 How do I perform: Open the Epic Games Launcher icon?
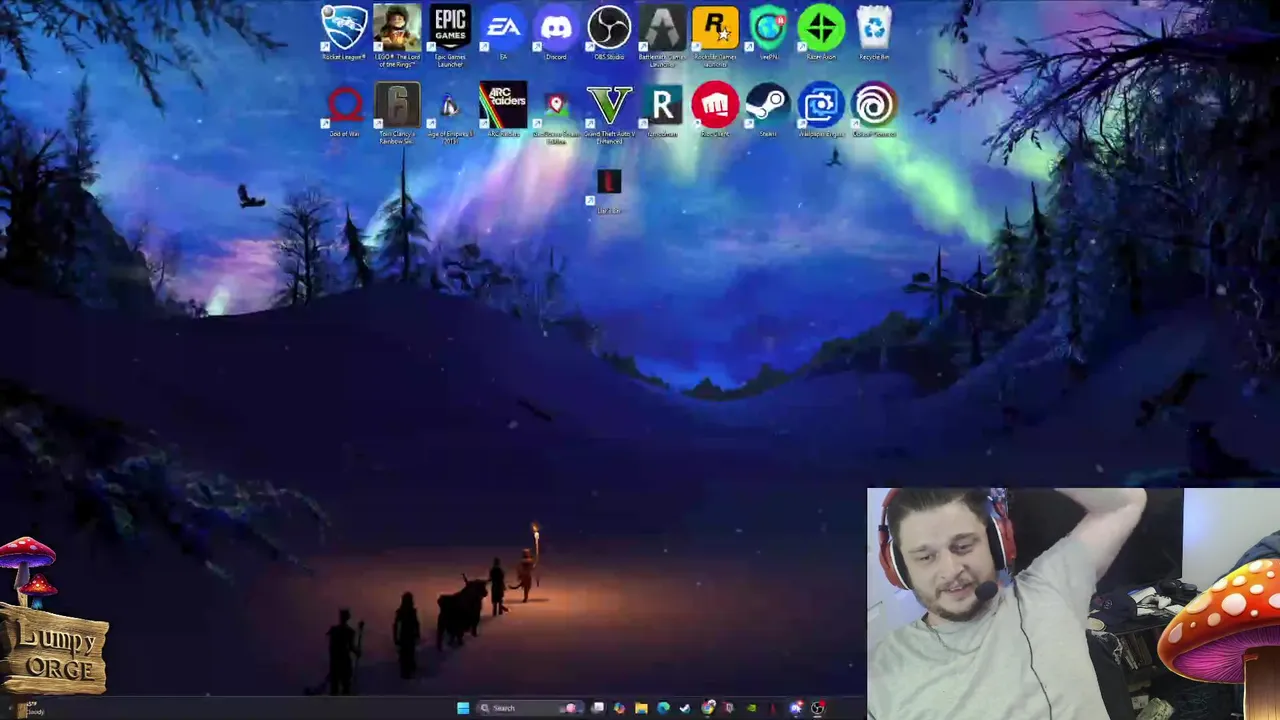tap(450, 37)
